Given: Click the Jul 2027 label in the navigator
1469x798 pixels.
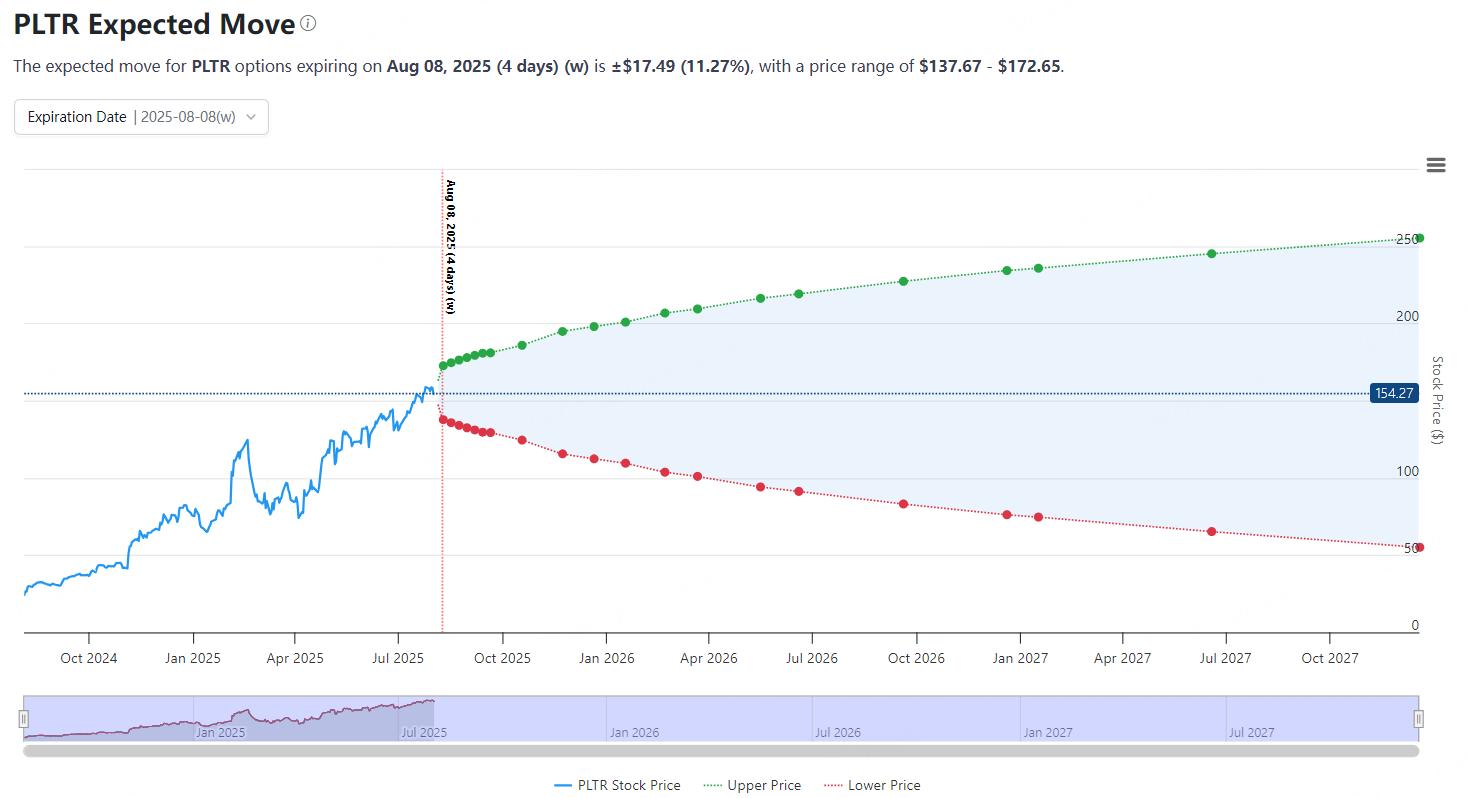Looking at the screenshot, I should point(1252,733).
